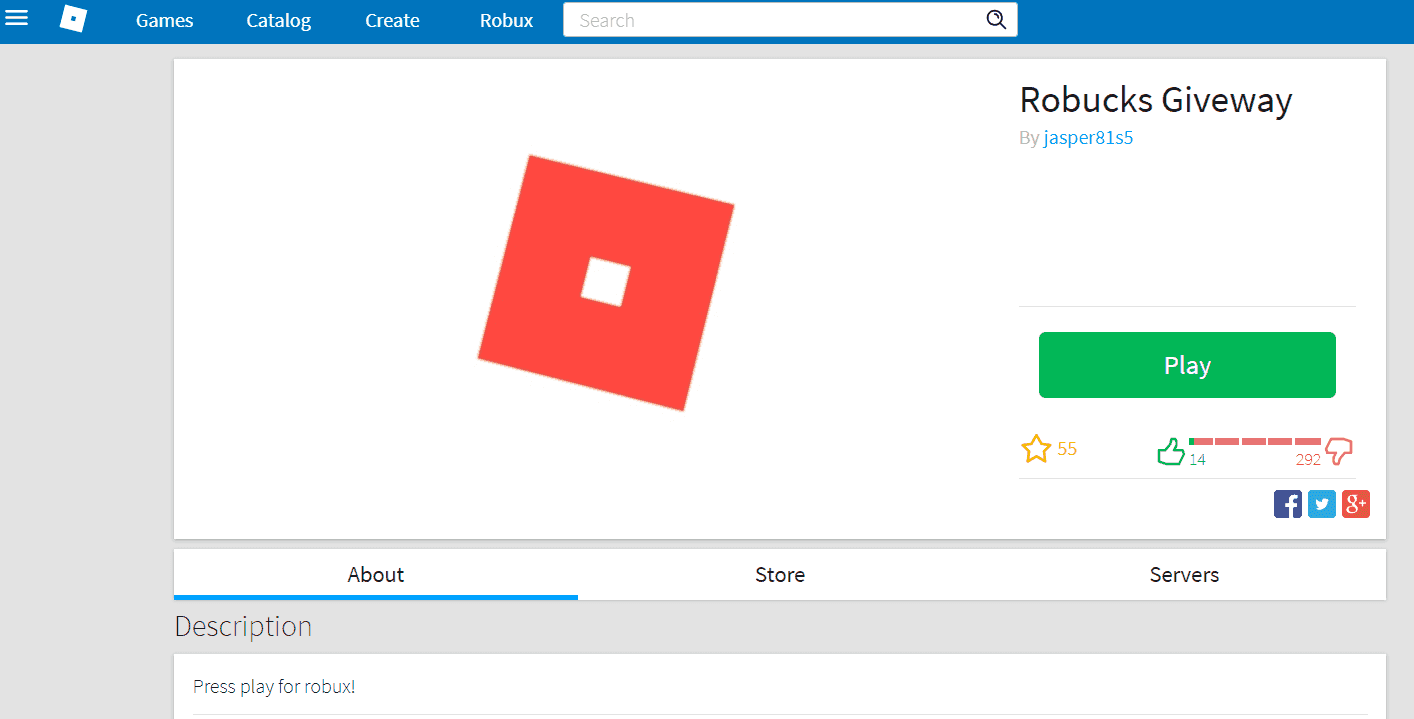Click the 14 likes count
The width and height of the screenshot is (1414, 719).
1197,460
